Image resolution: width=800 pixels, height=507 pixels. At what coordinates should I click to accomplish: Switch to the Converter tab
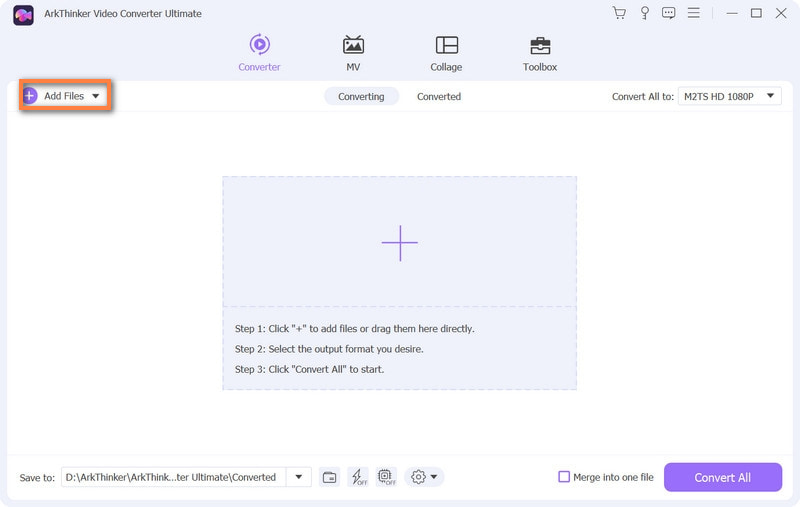tap(259, 53)
